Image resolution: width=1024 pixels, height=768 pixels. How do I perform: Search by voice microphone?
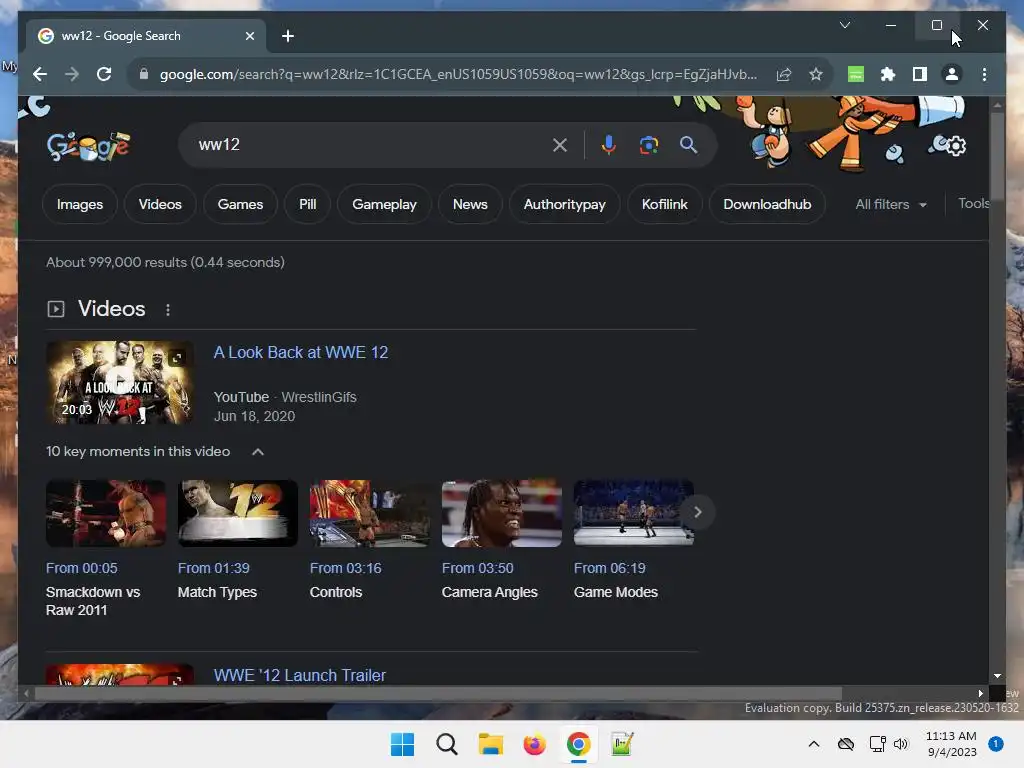[608, 145]
